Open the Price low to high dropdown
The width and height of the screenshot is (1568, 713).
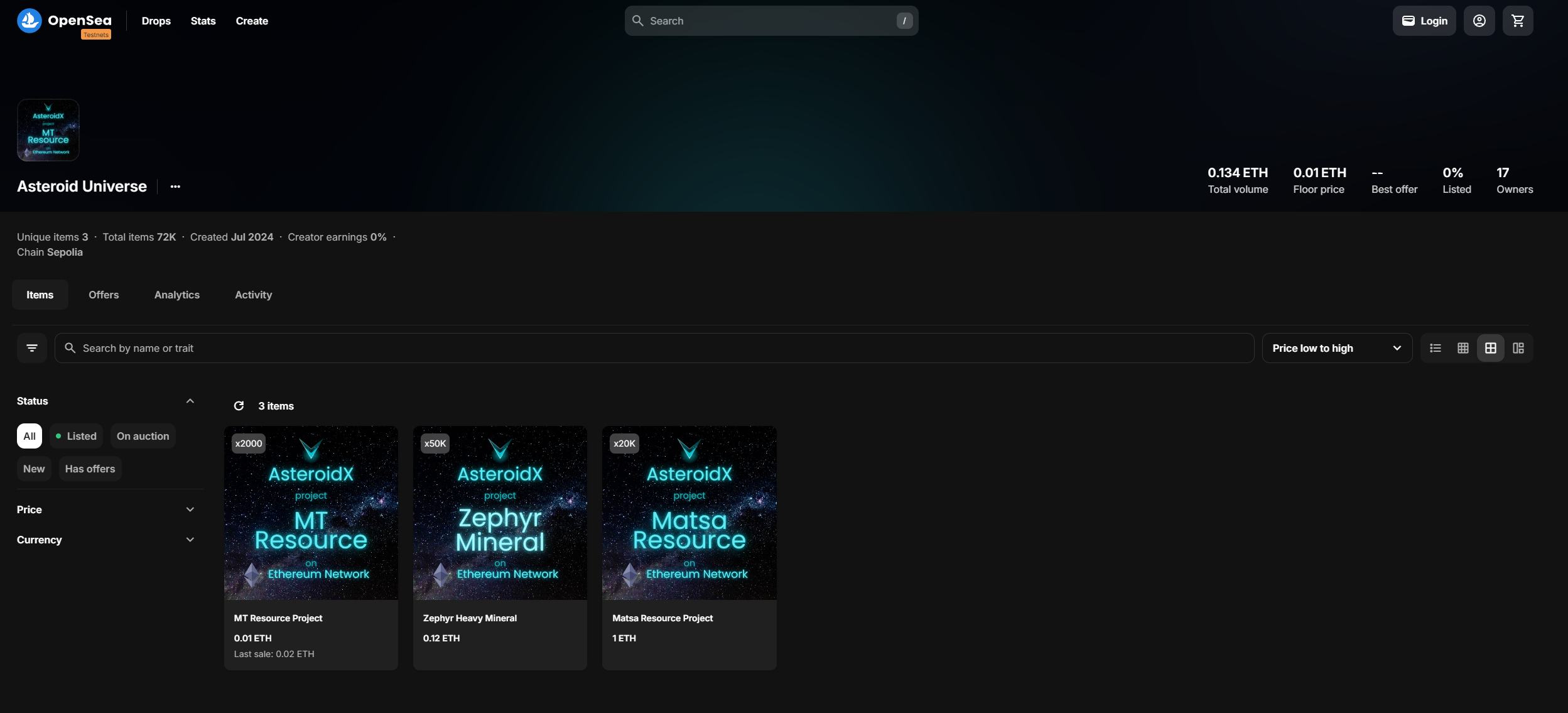click(1336, 348)
